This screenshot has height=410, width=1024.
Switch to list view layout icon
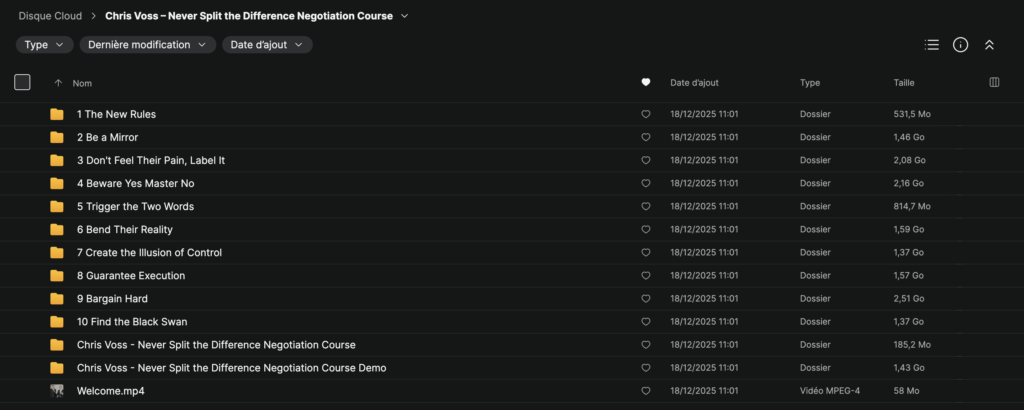coord(932,45)
